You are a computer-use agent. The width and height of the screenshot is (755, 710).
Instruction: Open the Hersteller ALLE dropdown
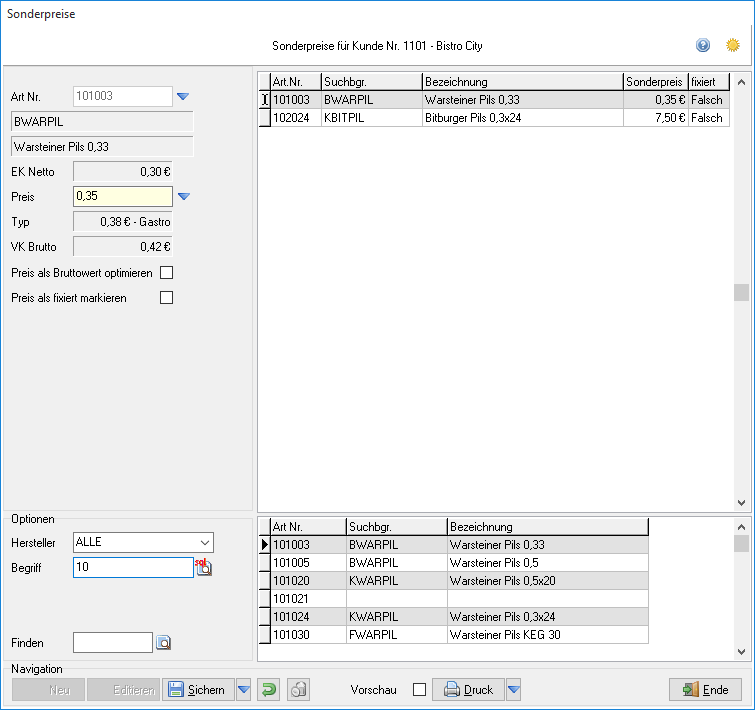click(143, 542)
